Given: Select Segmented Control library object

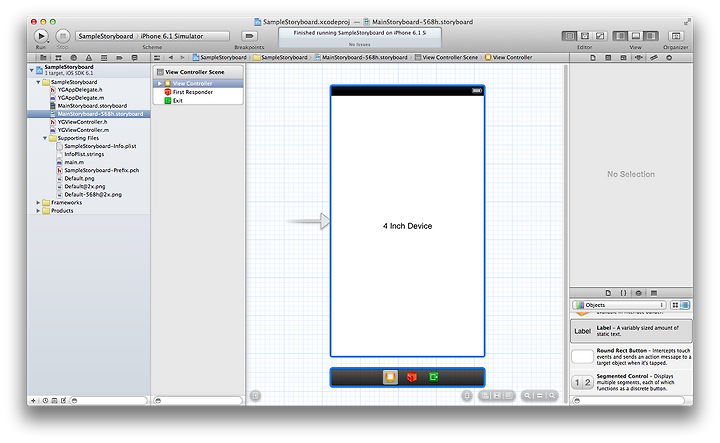Looking at the screenshot, I should [631, 382].
